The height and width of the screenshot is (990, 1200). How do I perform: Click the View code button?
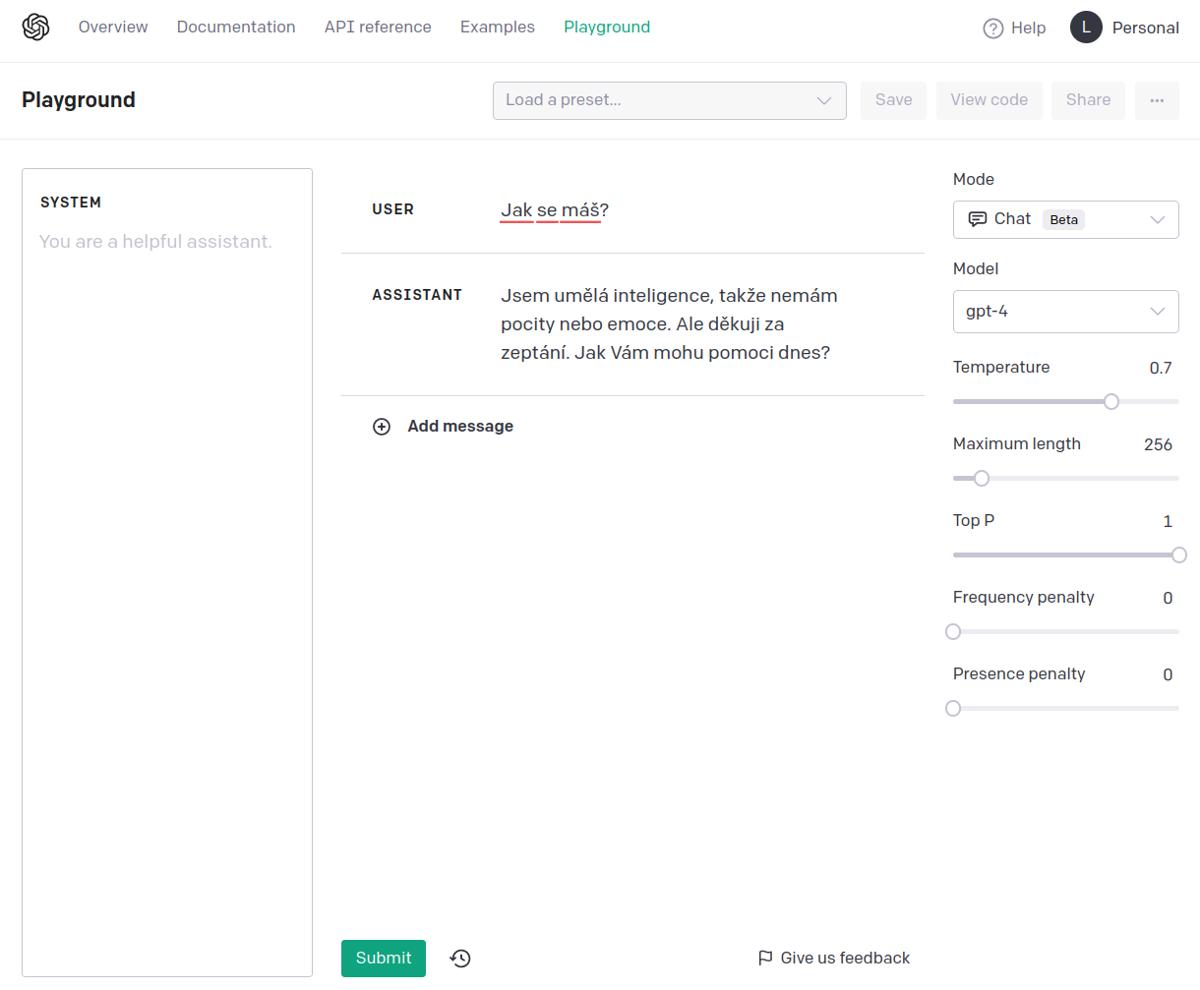click(988, 100)
